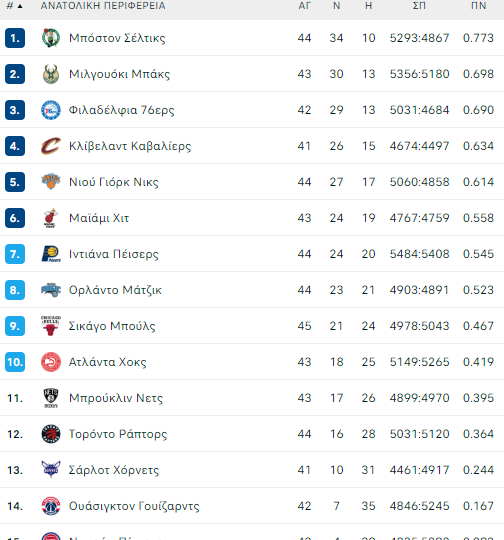Open the Chicago Bulls logo
The height and width of the screenshot is (540, 504).
pyautogui.click(x=51, y=326)
